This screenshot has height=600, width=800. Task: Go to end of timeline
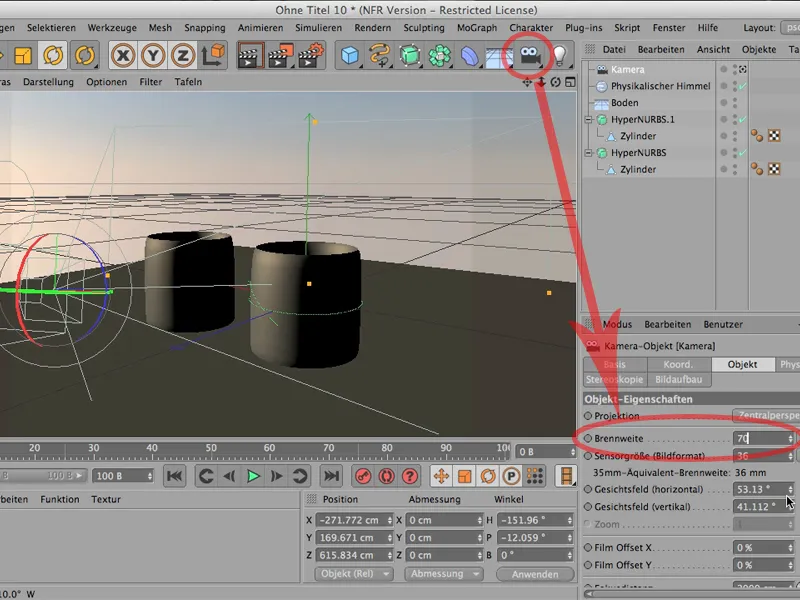coord(331,476)
